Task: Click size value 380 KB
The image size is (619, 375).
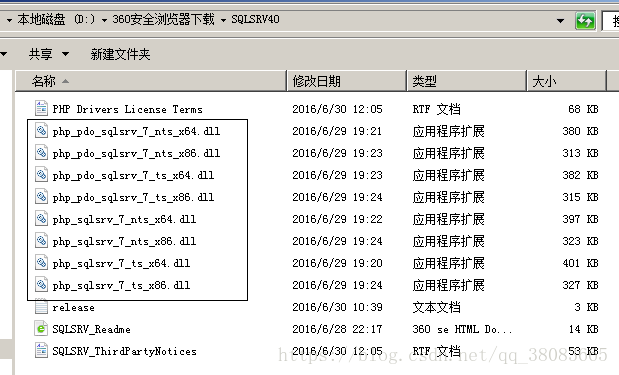Action: tap(581, 131)
